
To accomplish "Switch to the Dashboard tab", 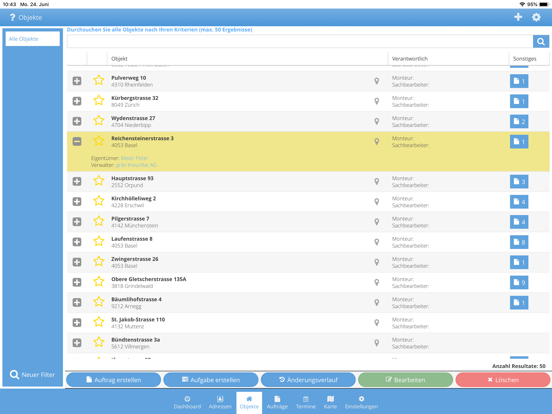I will (187, 402).
